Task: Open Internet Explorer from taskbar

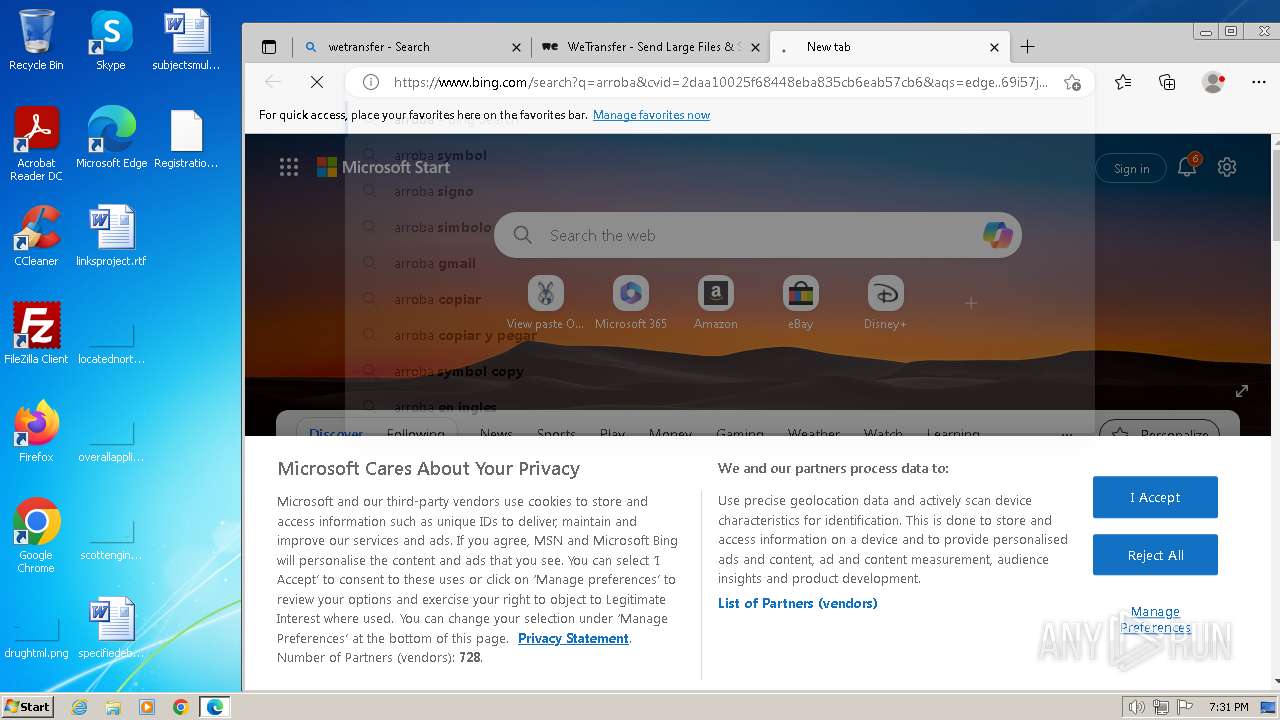Action: click(79, 707)
